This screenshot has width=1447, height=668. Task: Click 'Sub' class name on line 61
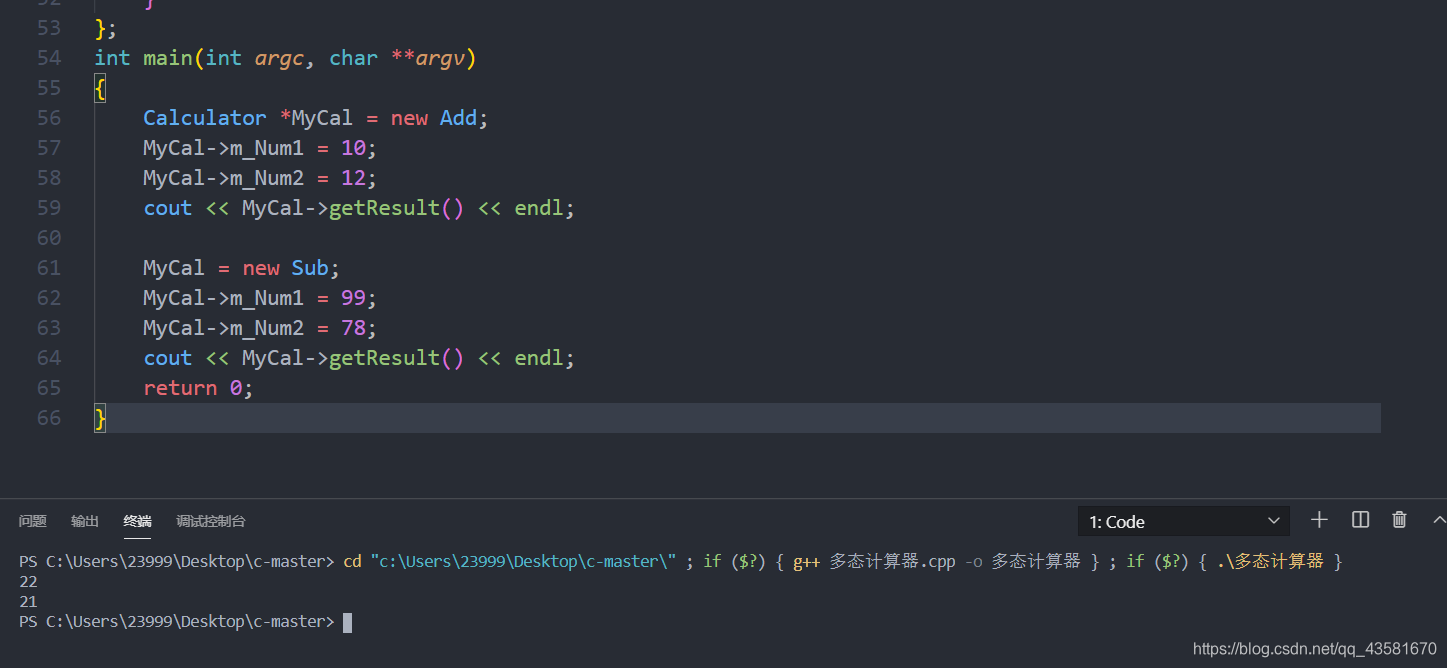(310, 268)
